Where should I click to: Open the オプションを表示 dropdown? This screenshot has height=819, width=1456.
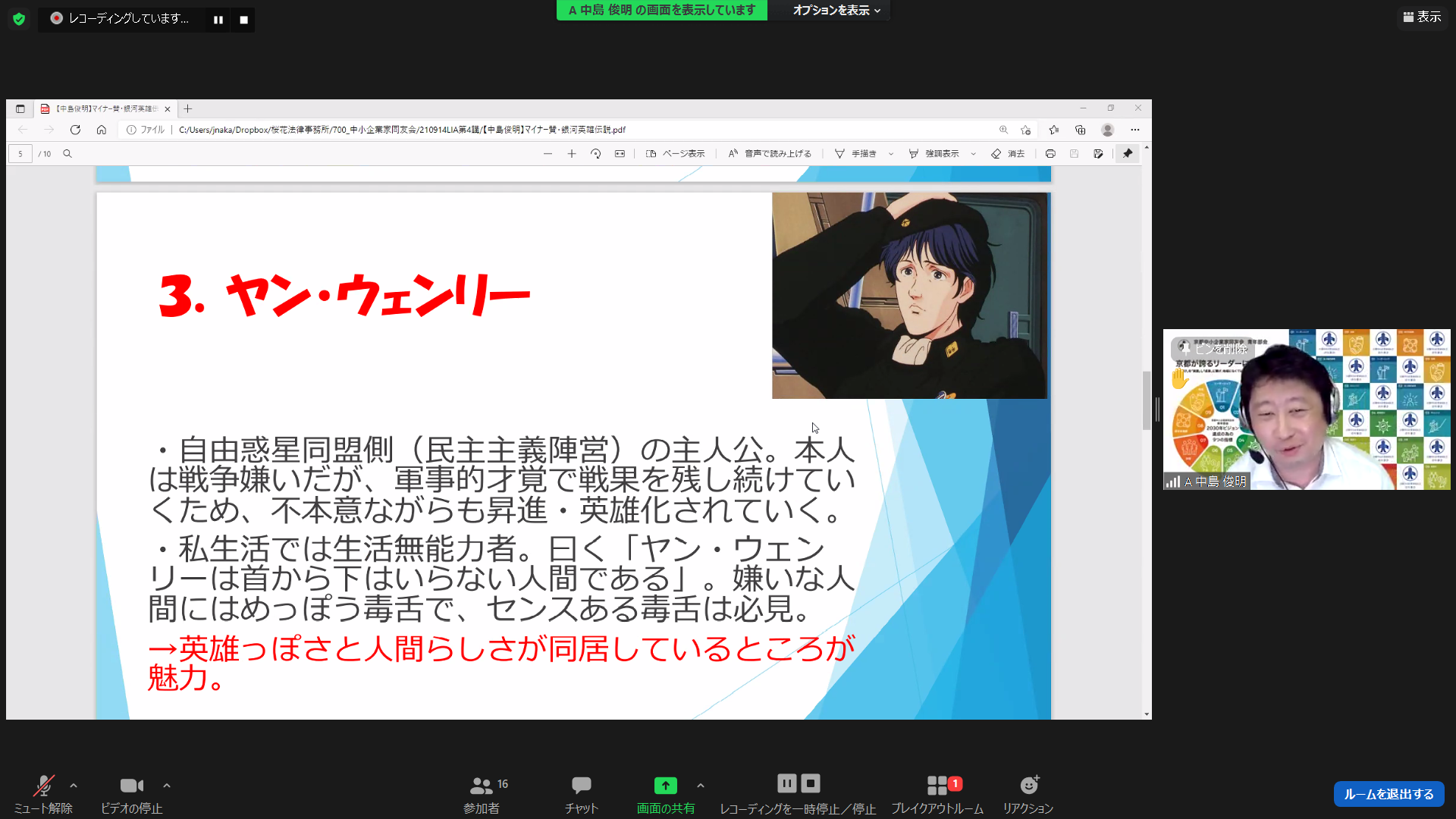[836, 11]
